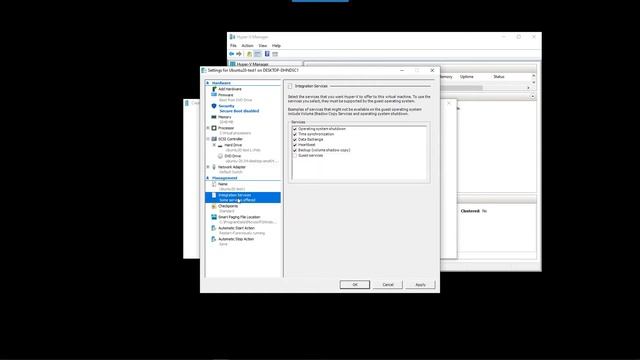Screen dimensions: 640x360
Task: Click the Show/Hide action pane toolbar icon
Action: tap(275, 54)
